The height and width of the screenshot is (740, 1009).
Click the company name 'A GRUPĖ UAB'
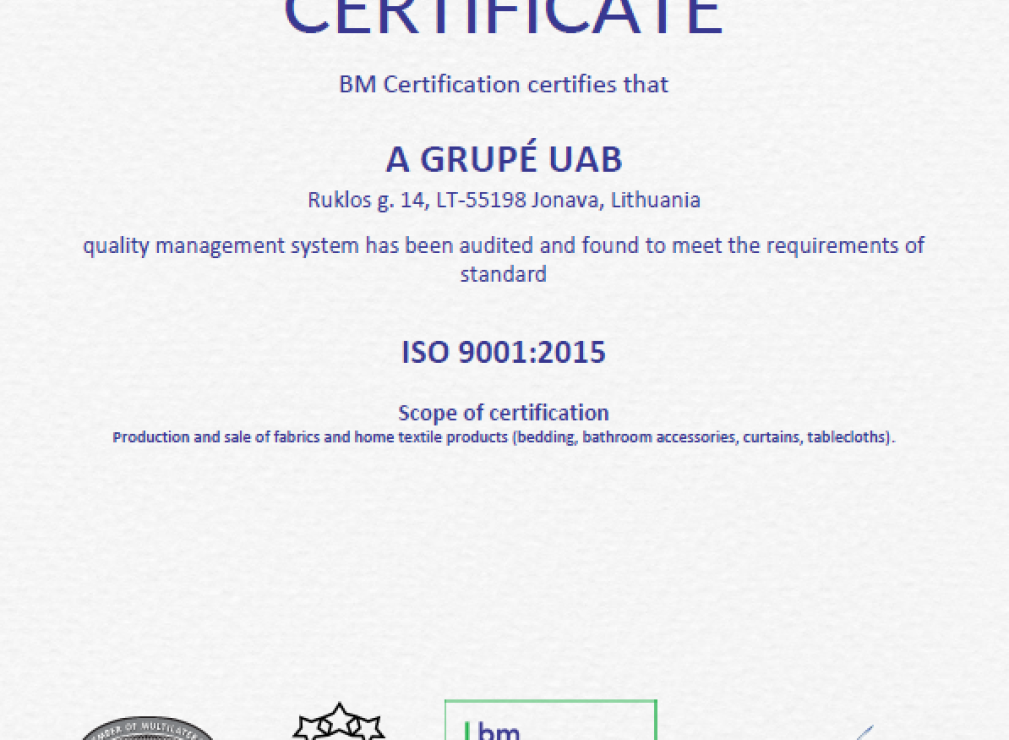(504, 158)
